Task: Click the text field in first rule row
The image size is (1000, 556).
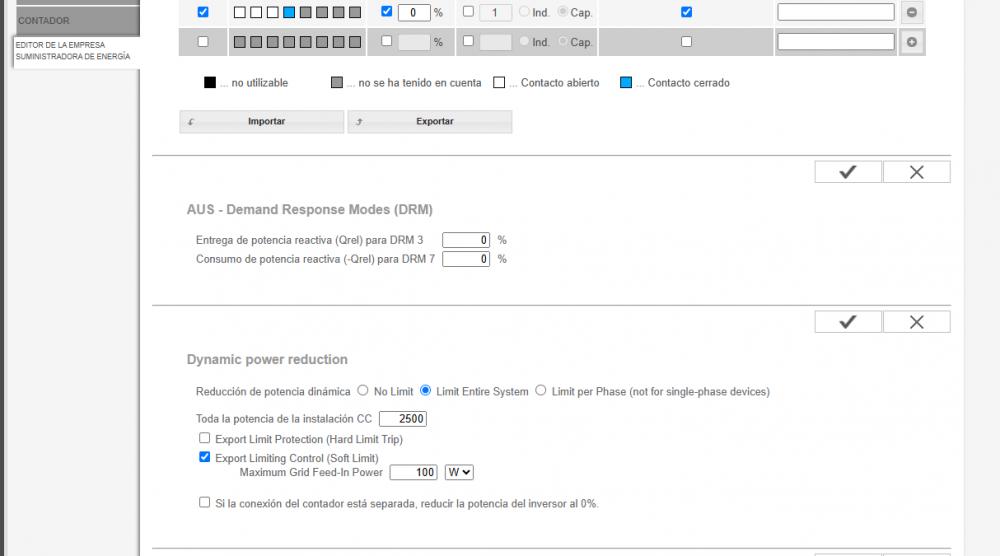Action: coord(836,12)
